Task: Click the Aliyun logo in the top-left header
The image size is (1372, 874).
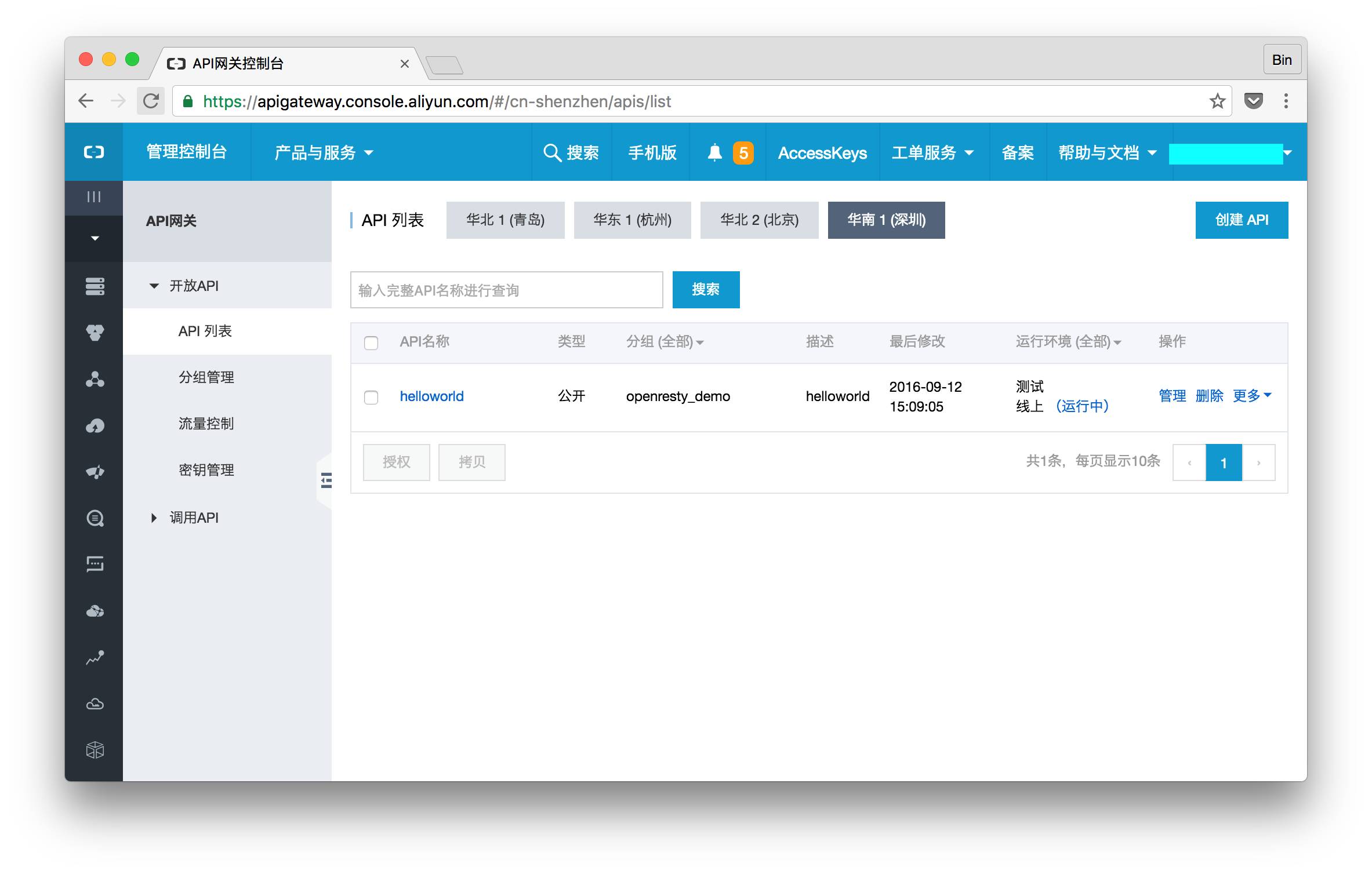Action: click(94, 152)
